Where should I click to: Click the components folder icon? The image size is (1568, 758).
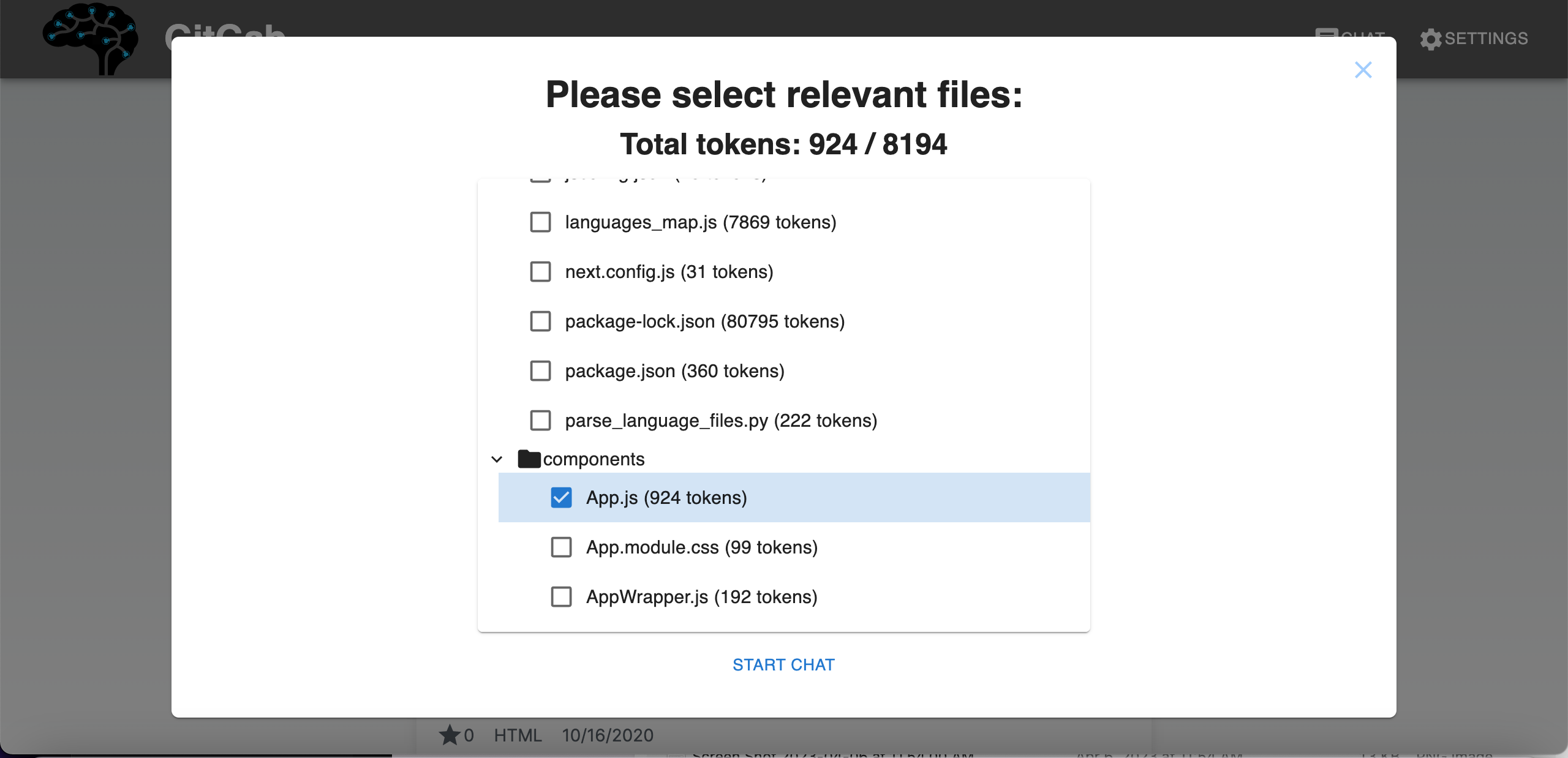click(x=529, y=459)
